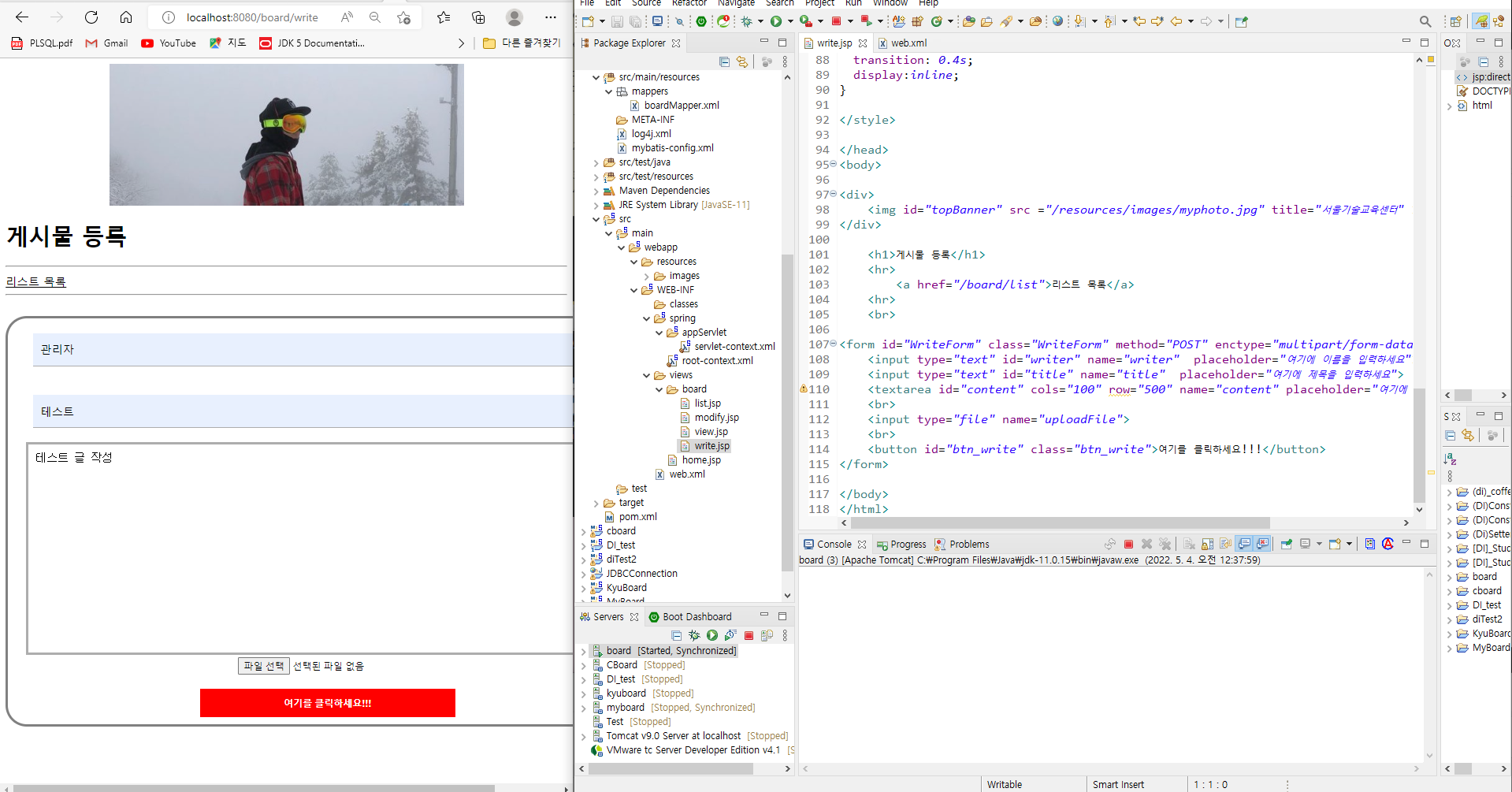The image size is (1512, 792).
Task: Toggle Show Console on Standard Error change
Action: click(x=1263, y=544)
